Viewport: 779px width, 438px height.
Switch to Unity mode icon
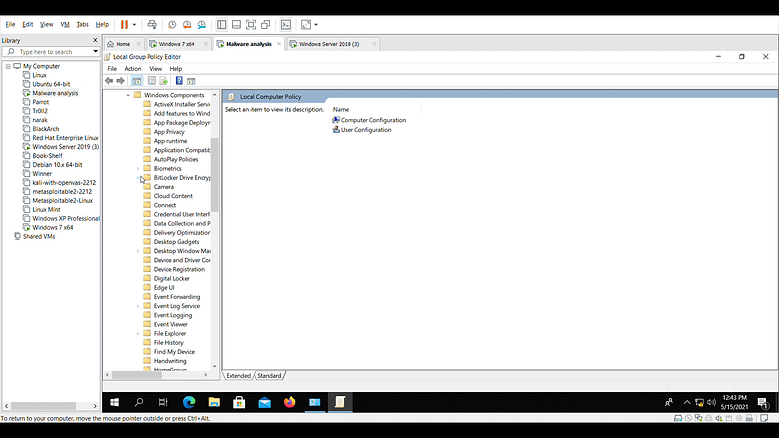(x=266, y=24)
